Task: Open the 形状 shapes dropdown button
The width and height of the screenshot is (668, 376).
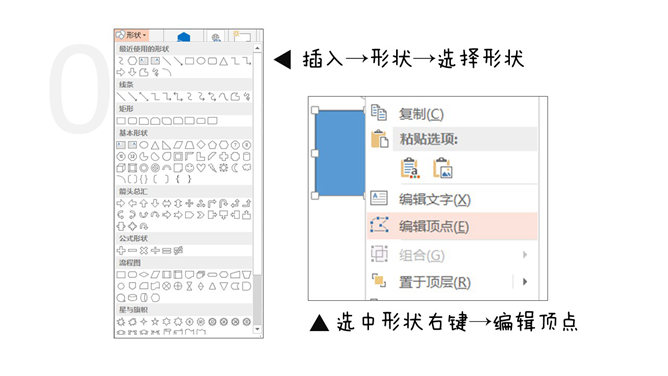Action: click(x=132, y=35)
